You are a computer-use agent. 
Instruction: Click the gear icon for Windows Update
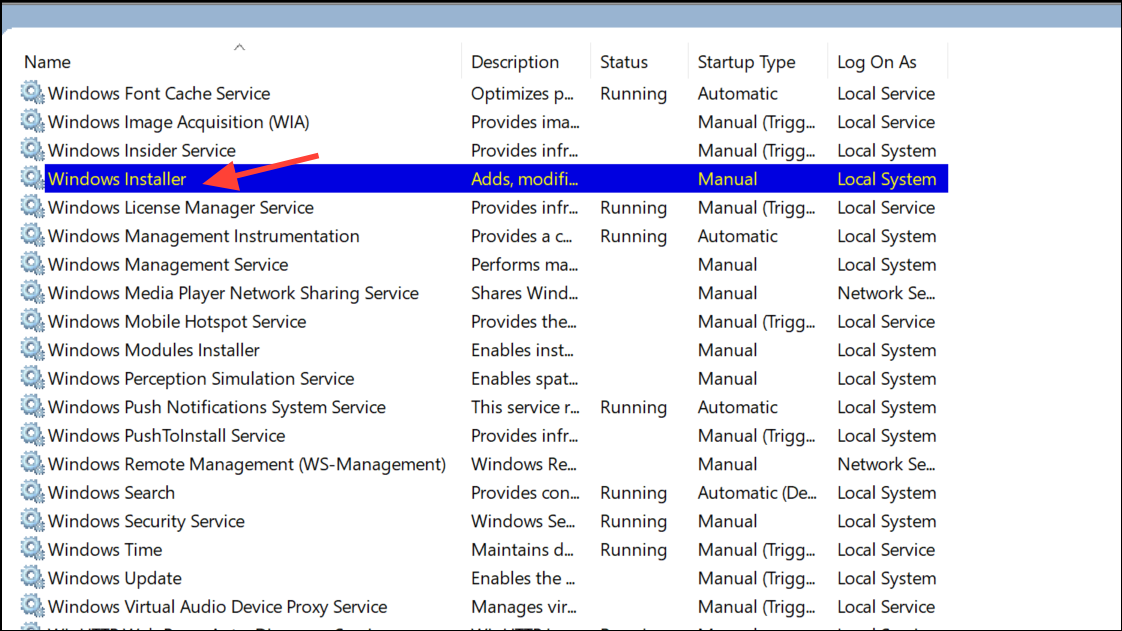pos(32,577)
